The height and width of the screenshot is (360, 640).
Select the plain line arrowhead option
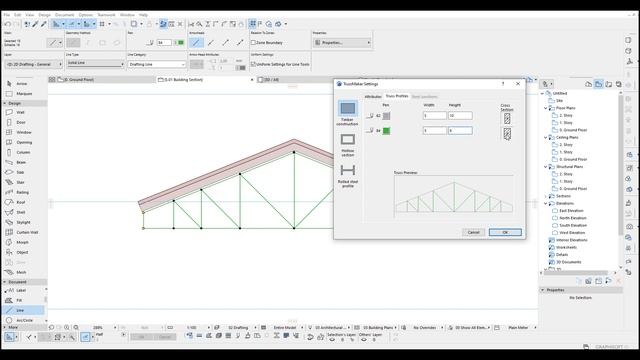click(x=196, y=42)
